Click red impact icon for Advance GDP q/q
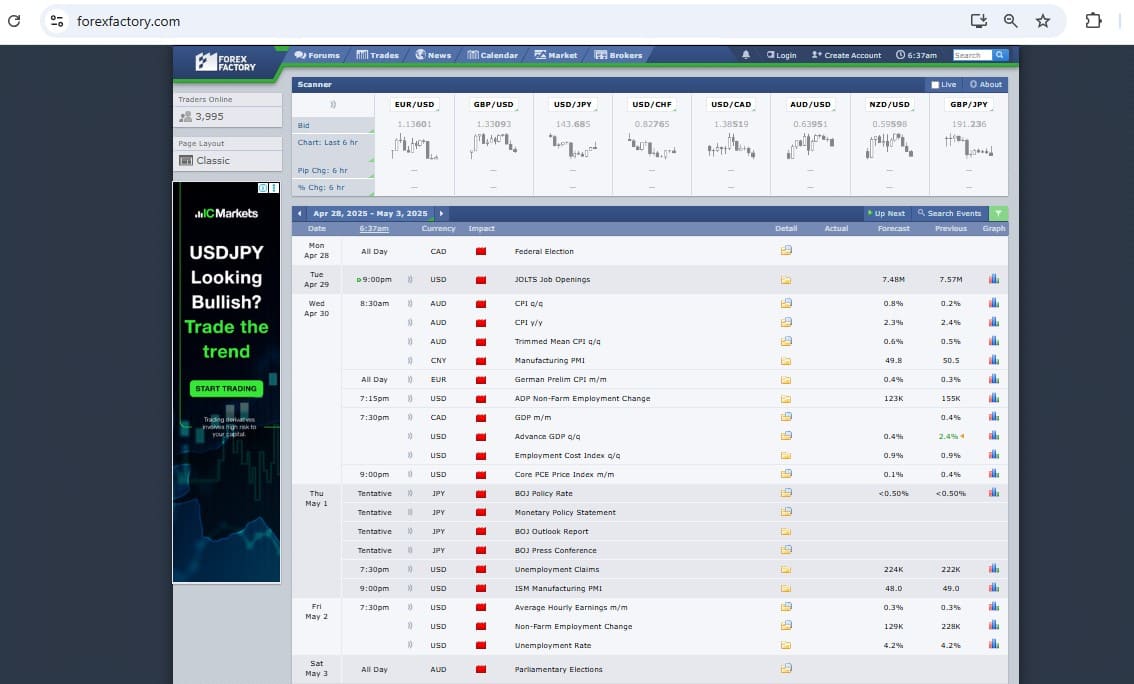The image size is (1134, 684). coord(481,437)
